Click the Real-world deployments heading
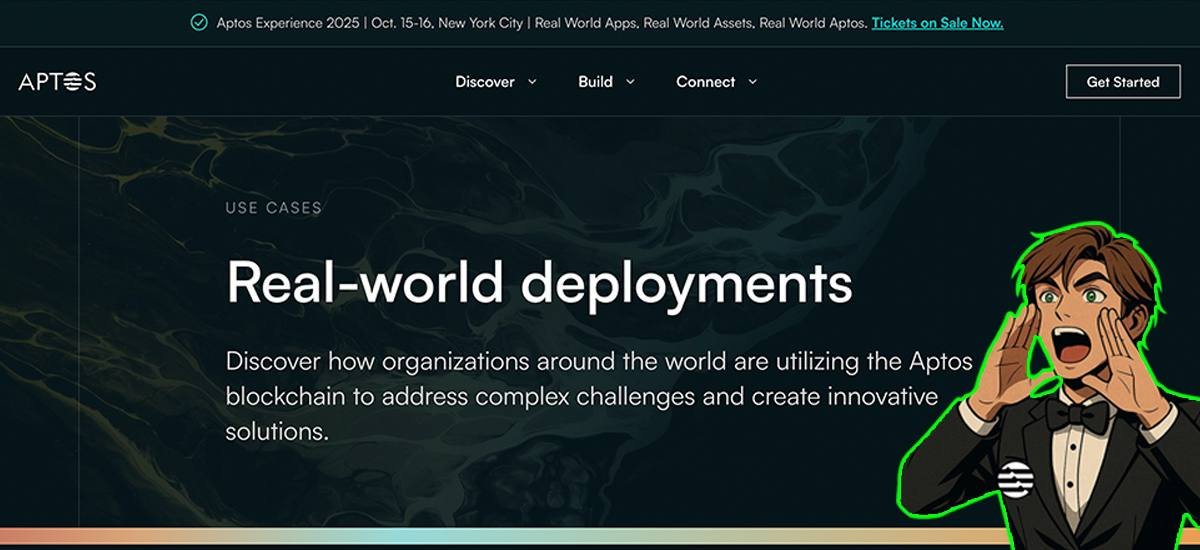1200x550 pixels. tap(539, 282)
